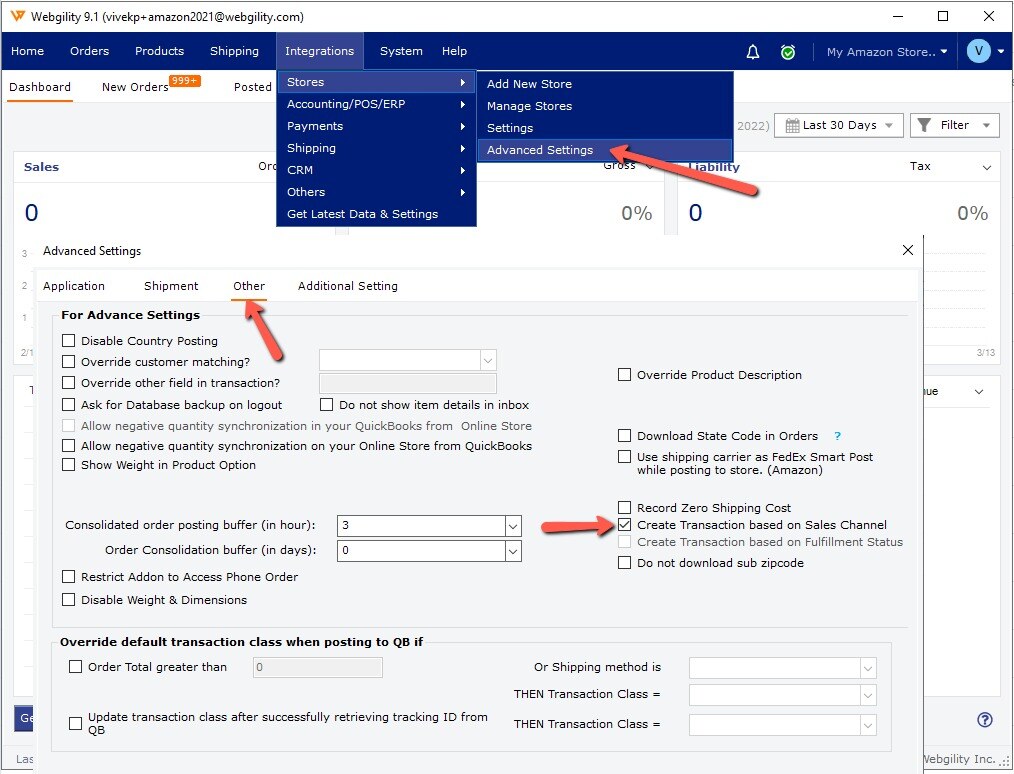Open the user avatar V menu
Image resolution: width=1014 pixels, height=774 pixels.
[x=978, y=51]
